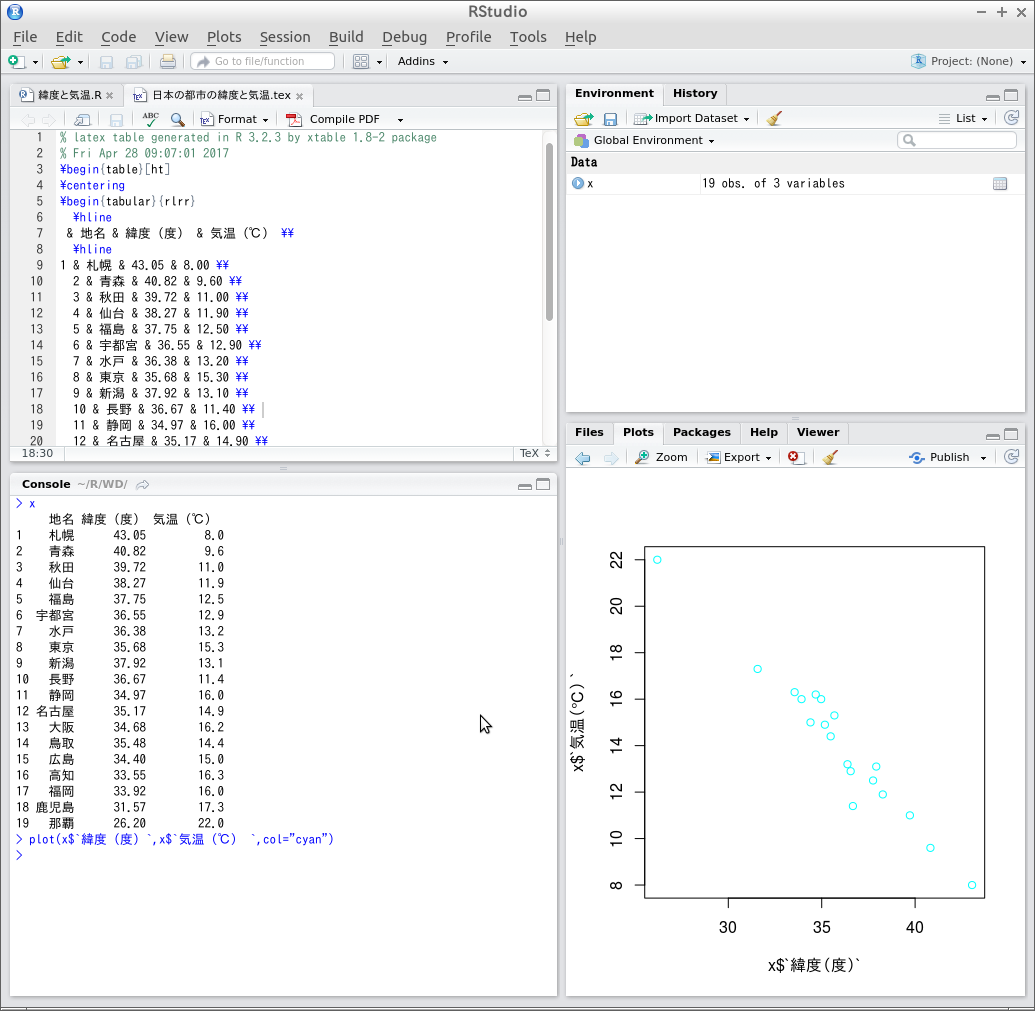Screen dimensions: 1035x1011
Task: Click the Compile PDF button
Action: click(333, 119)
